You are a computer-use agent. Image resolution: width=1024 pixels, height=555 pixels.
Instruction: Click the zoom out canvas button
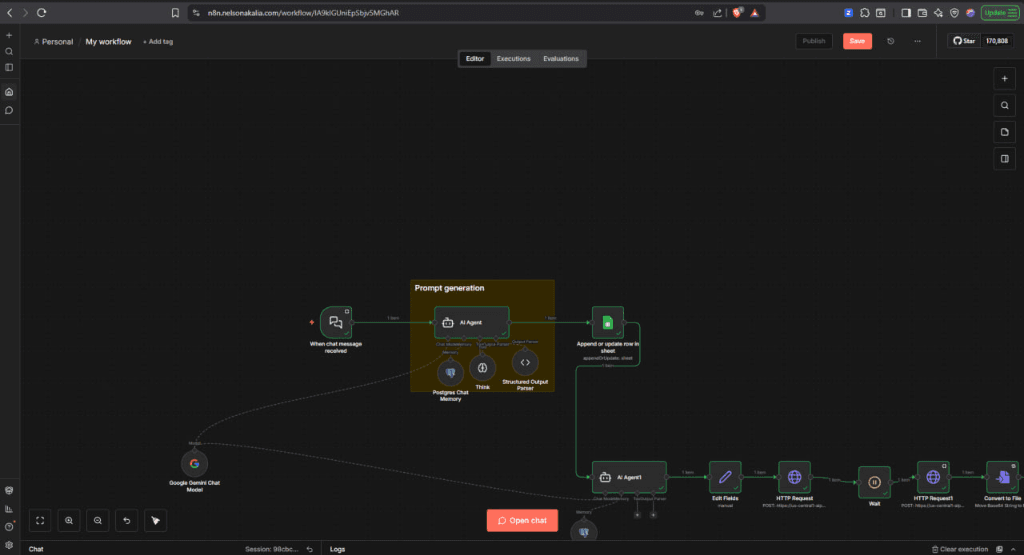point(97,520)
